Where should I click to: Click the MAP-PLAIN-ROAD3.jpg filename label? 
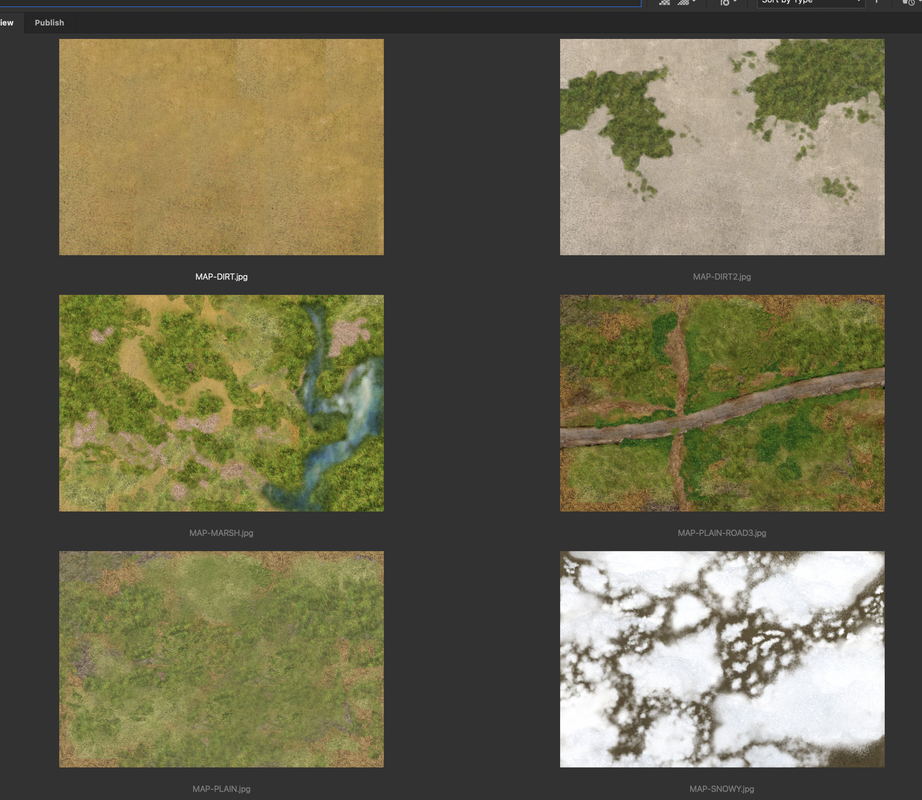click(722, 533)
